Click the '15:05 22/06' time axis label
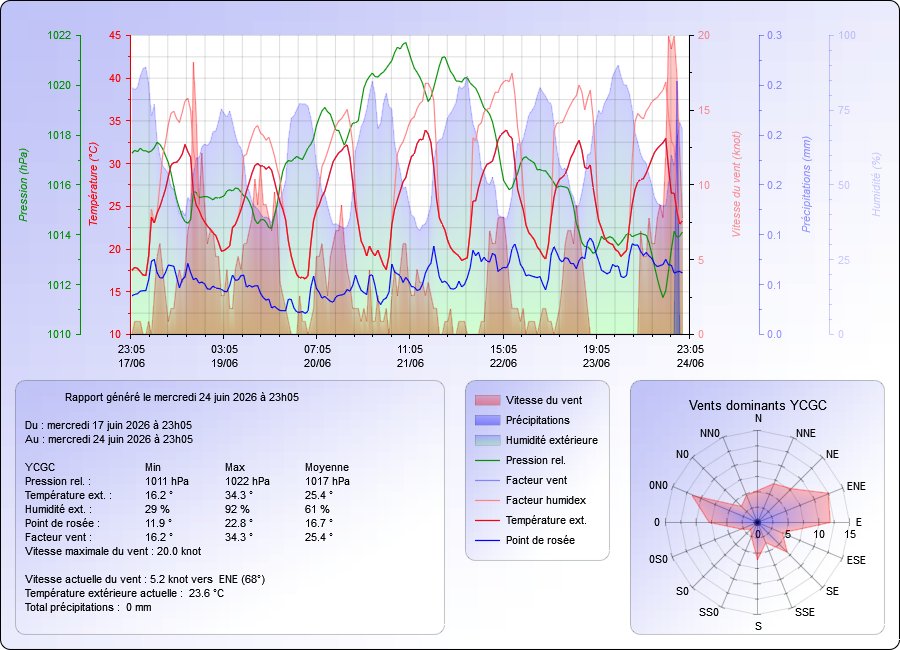The image size is (900, 650). click(x=503, y=356)
